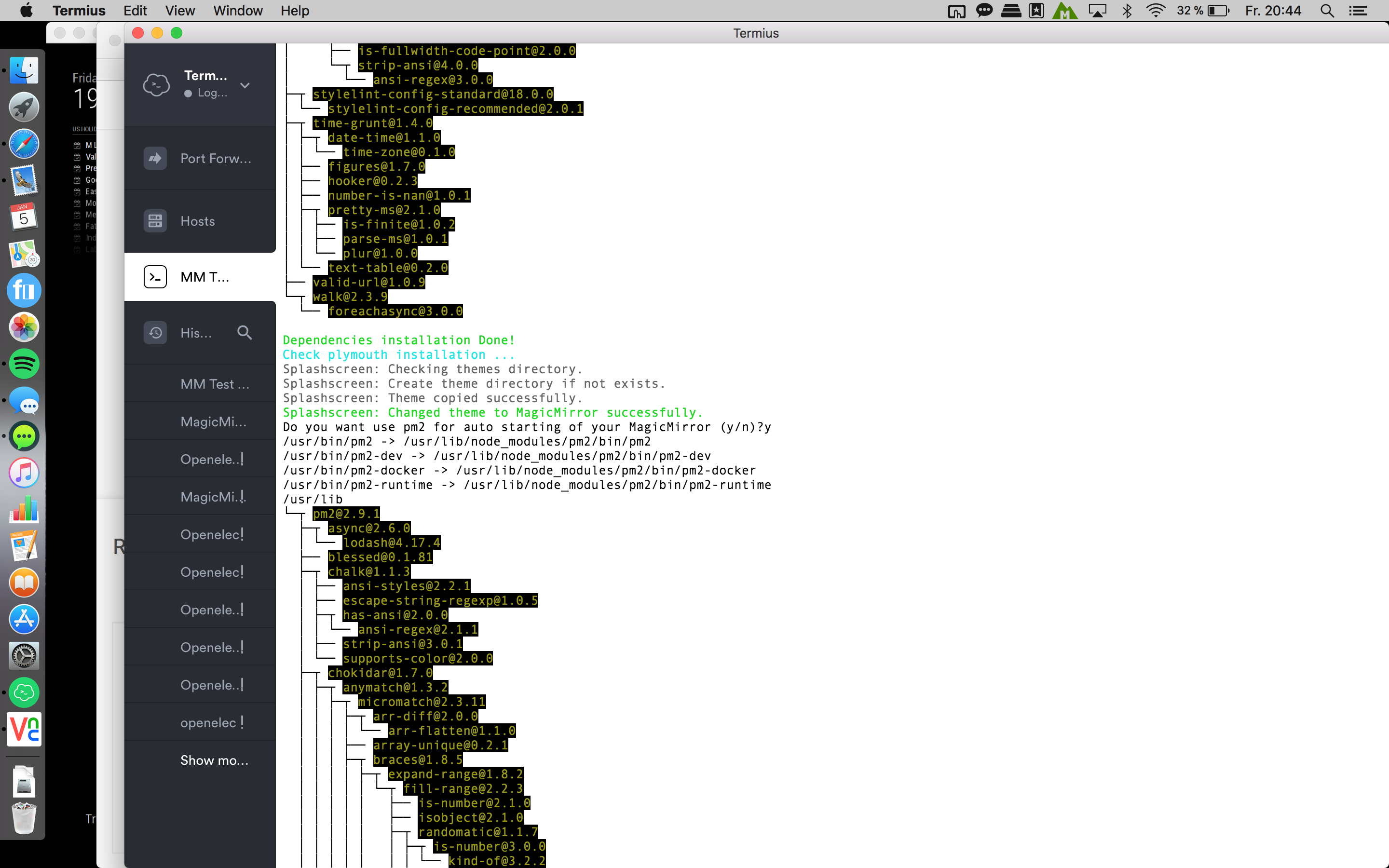Image resolution: width=1389 pixels, height=868 pixels.
Task: Open Spotify from the dock
Action: pos(24,364)
